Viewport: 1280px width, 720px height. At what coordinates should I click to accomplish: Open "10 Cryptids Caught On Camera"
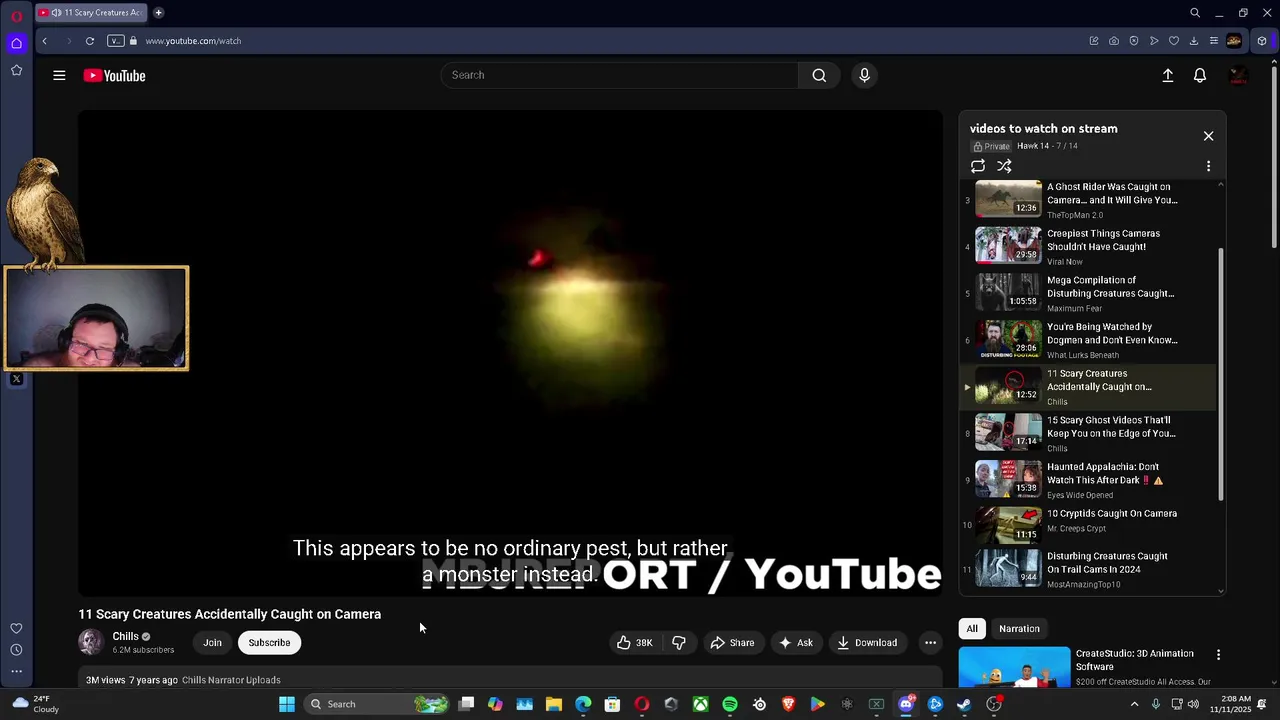1089,527
